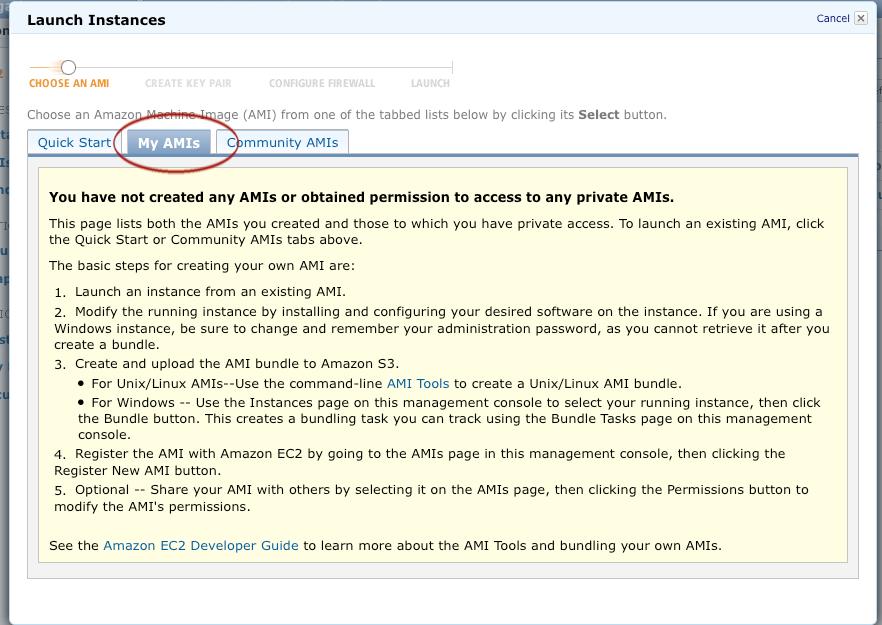882x625 pixels.
Task: Click the 'You have not created any AMIs' heading
Action: [x=361, y=197]
